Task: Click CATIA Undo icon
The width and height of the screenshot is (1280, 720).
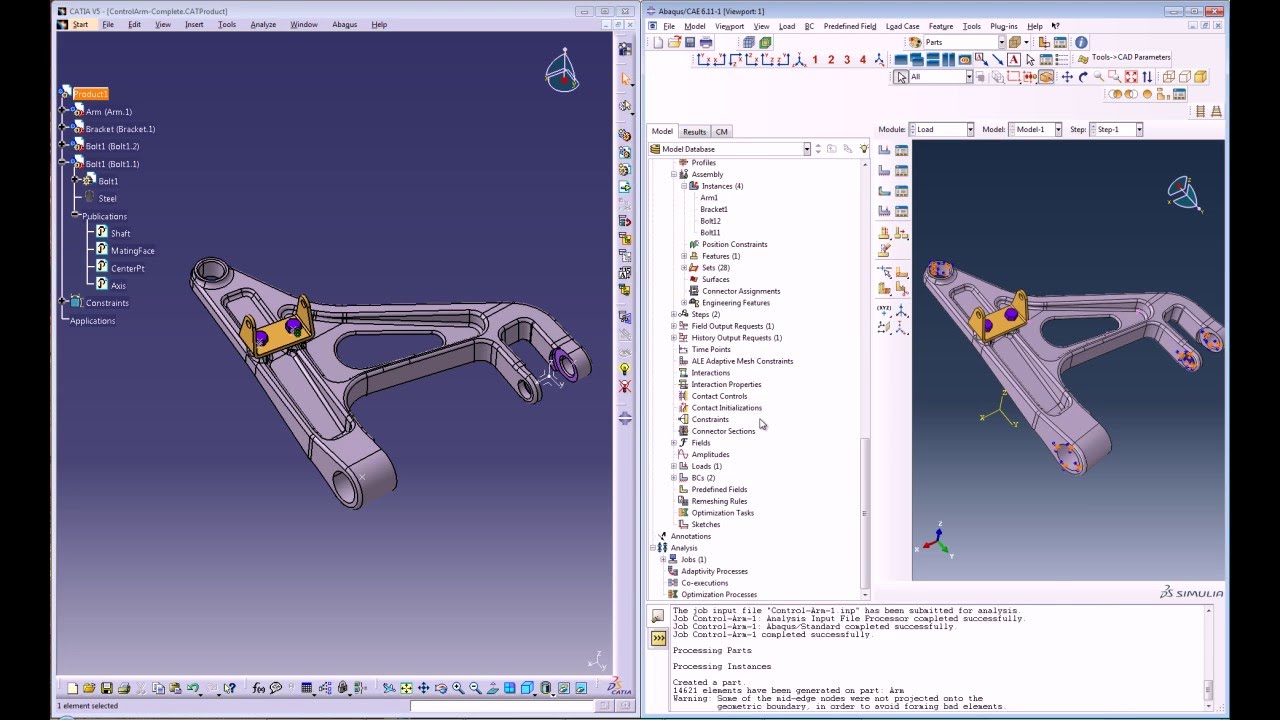Action: pyautogui.click(x=193, y=688)
